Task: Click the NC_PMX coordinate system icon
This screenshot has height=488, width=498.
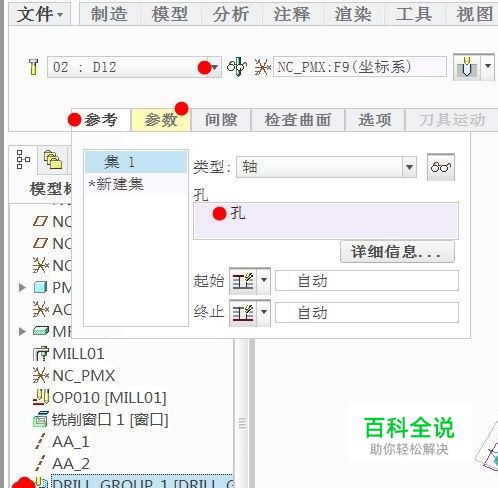Action: [x=41, y=376]
